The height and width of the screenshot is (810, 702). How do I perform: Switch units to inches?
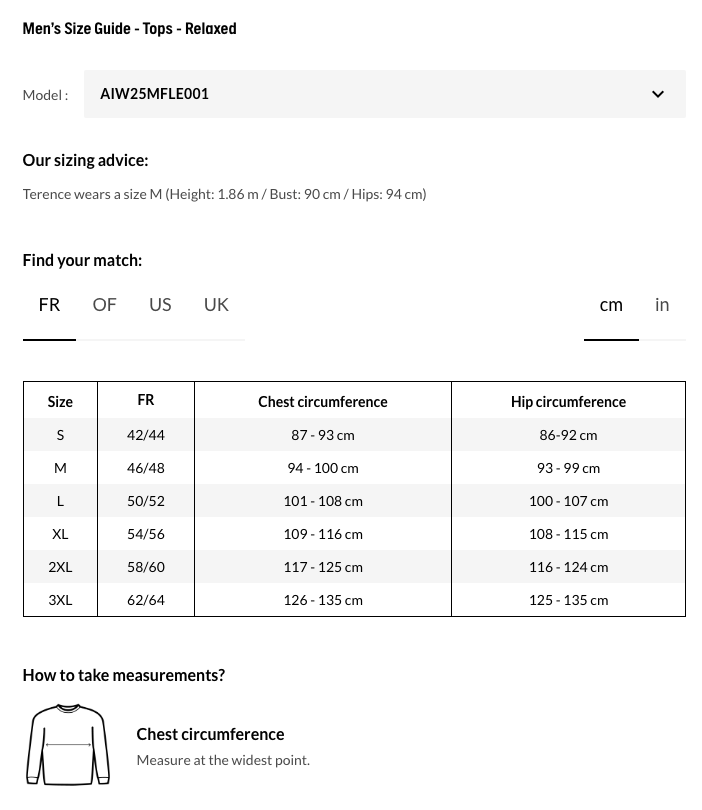[x=662, y=305]
